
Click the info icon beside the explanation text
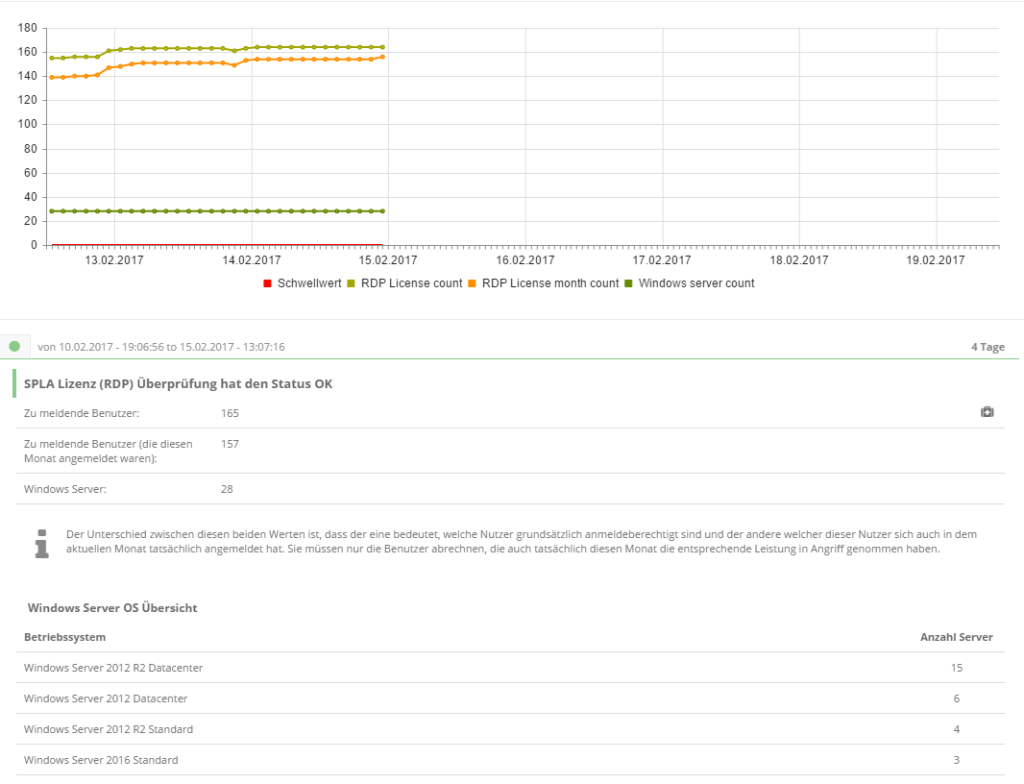click(41, 543)
